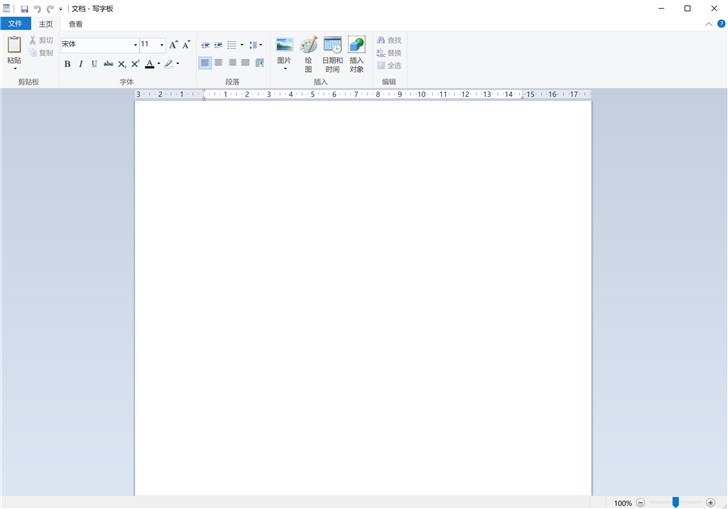Save document via quick access toolbar
This screenshot has width=728, height=509.
[x=25, y=9]
